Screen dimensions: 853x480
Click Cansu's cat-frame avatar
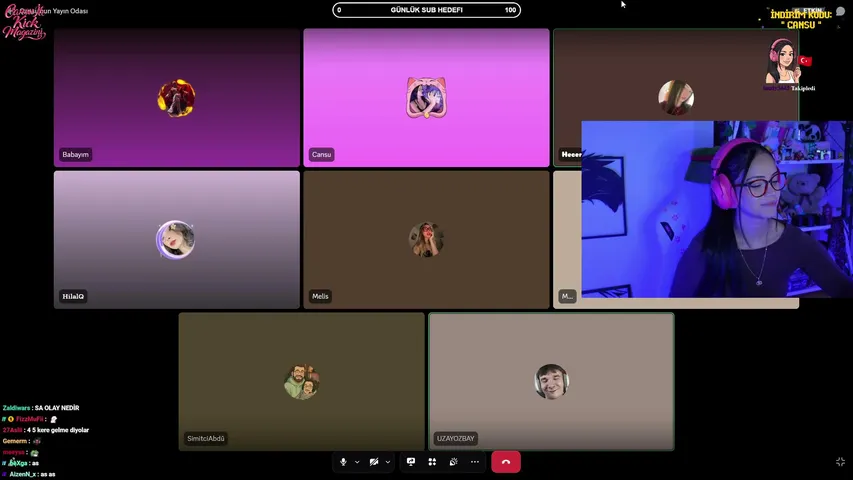coord(426,97)
